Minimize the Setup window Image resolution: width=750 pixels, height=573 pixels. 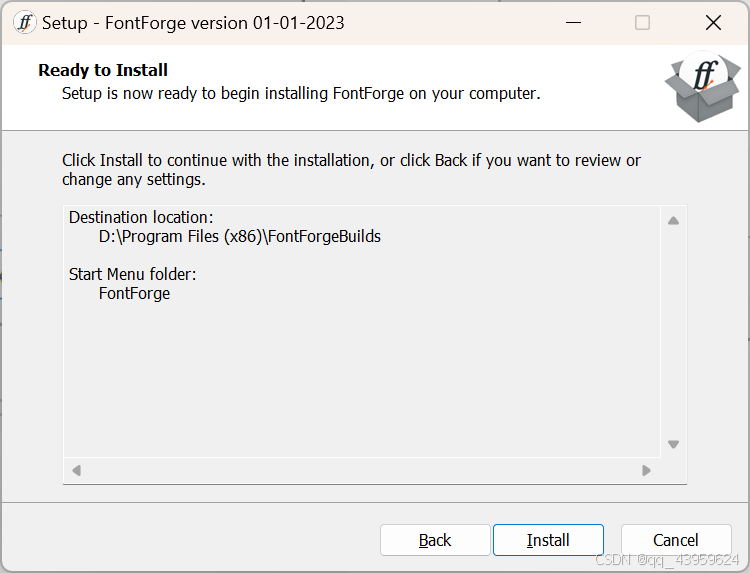point(573,22)
